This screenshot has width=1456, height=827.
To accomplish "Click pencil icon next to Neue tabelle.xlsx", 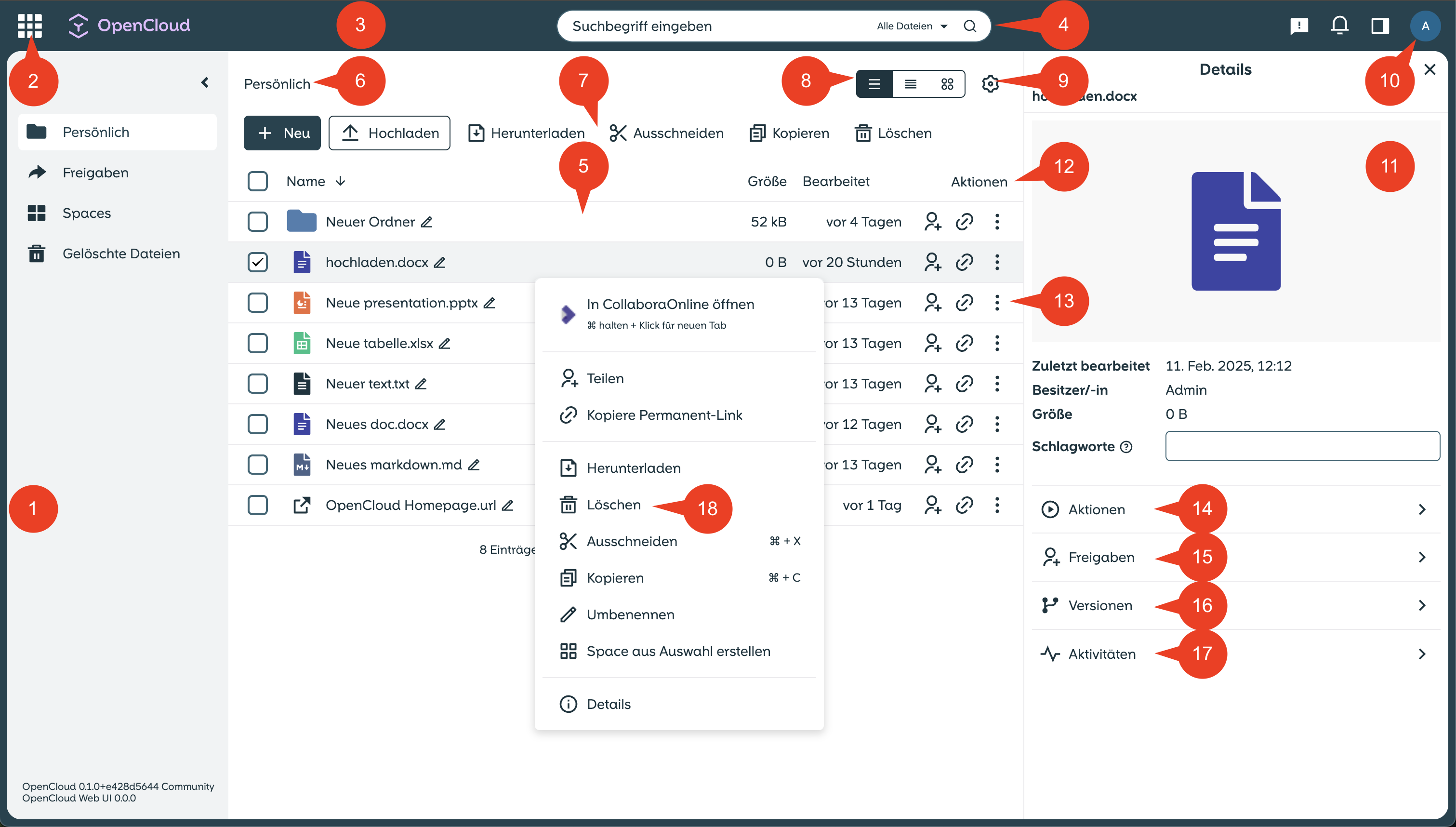I will pos(445,344).
